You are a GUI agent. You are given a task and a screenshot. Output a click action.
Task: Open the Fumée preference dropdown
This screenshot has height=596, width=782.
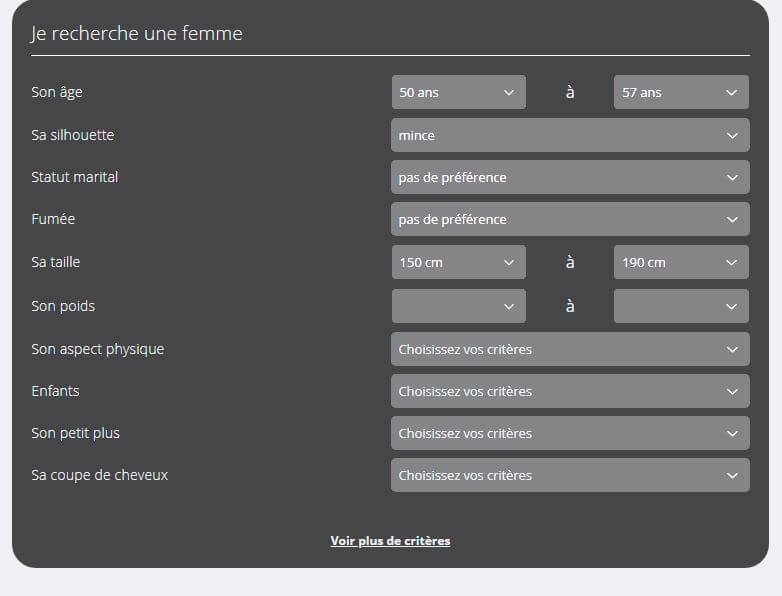569,219
